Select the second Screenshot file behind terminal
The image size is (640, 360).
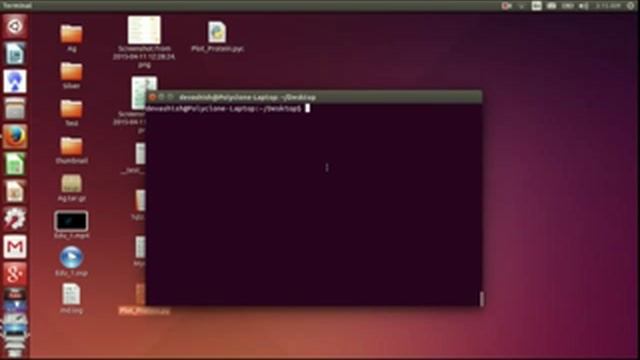[x=140, y=93]
